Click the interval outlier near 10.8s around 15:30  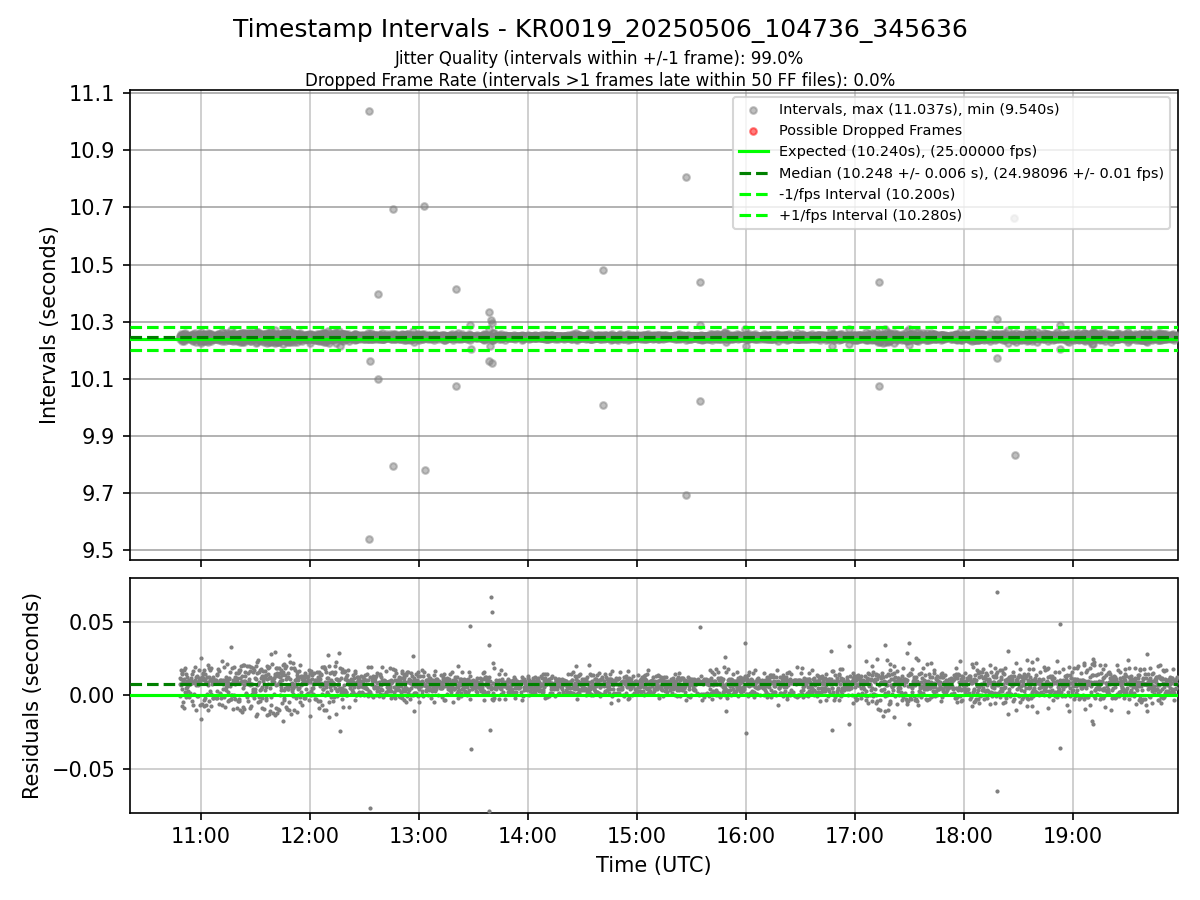click(x=686, y=177)
